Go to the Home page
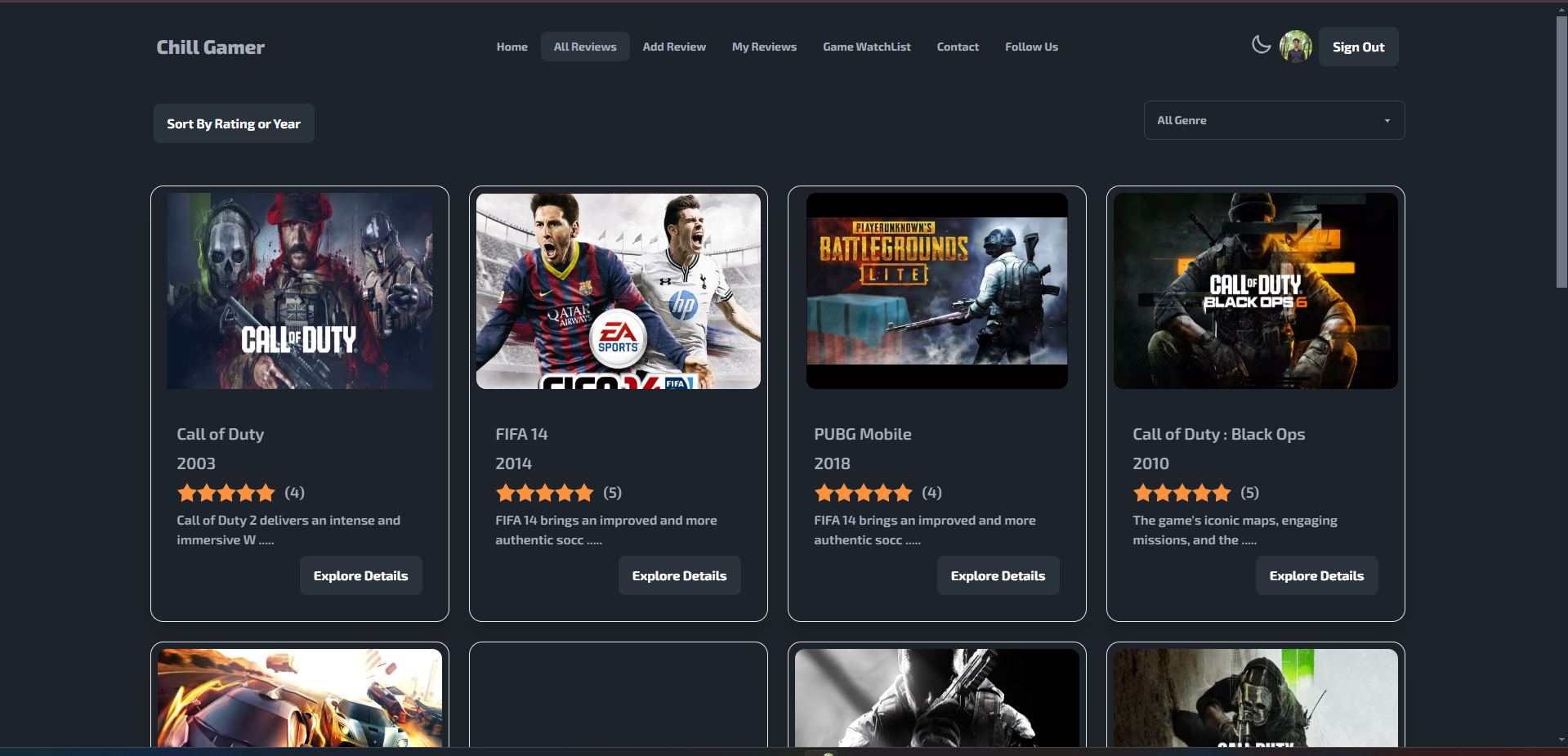Screen dimensions: 1568x756 tap(512, 47)
